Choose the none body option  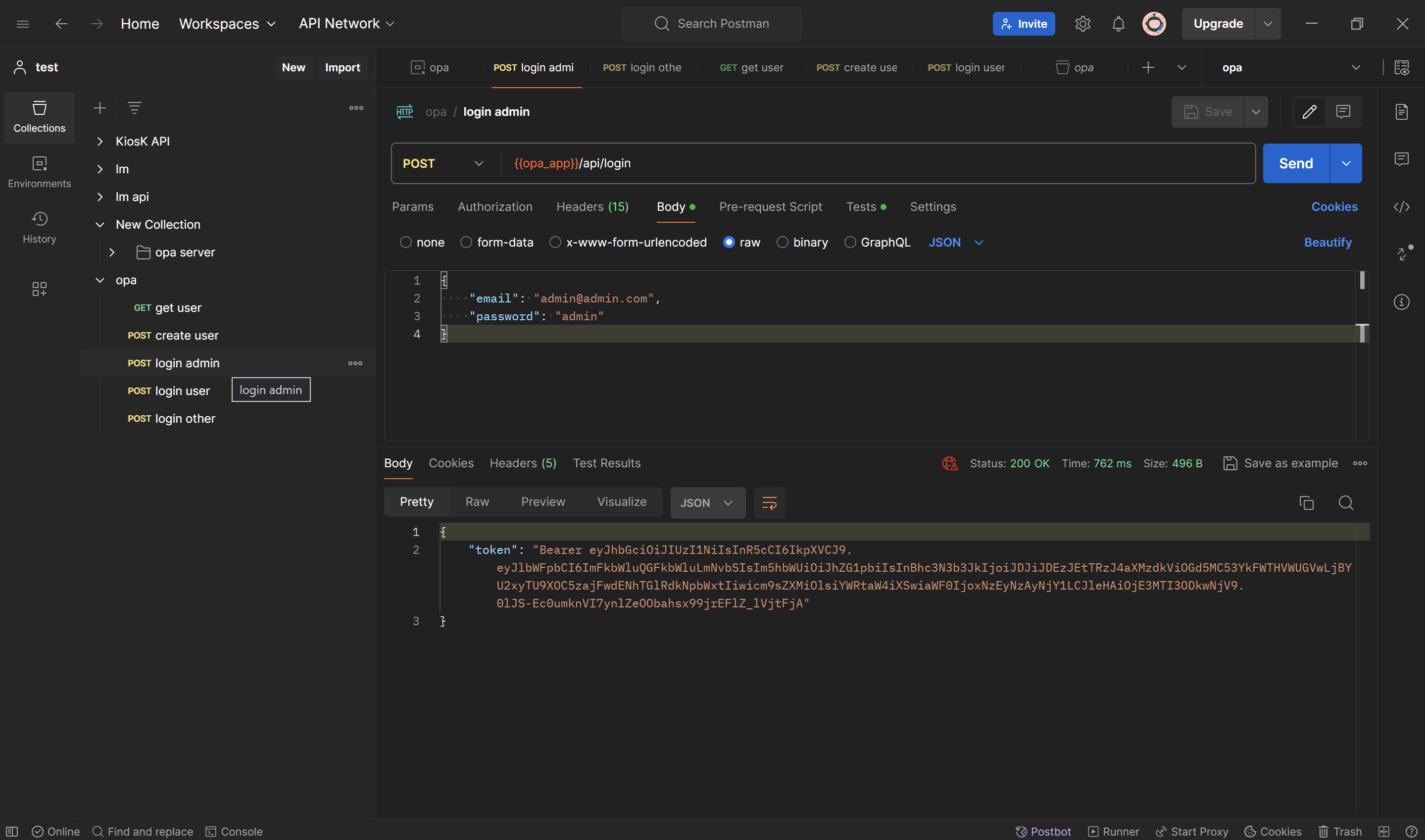click(405, 242)
